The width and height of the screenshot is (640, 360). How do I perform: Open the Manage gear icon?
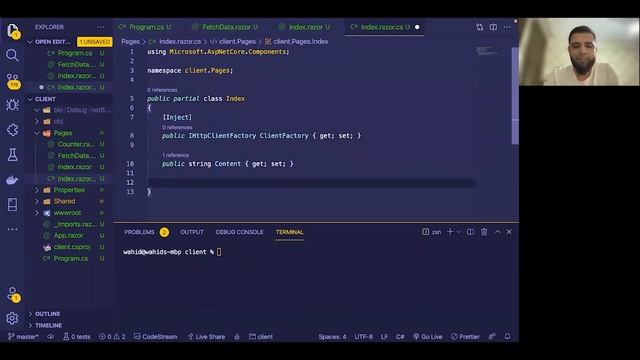(12, 318)
